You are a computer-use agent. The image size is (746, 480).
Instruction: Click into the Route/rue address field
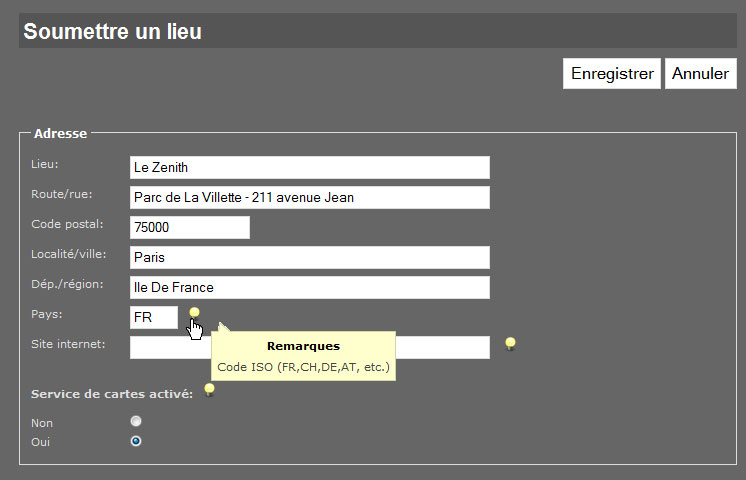pyautogui.click(x=310, y=197)
